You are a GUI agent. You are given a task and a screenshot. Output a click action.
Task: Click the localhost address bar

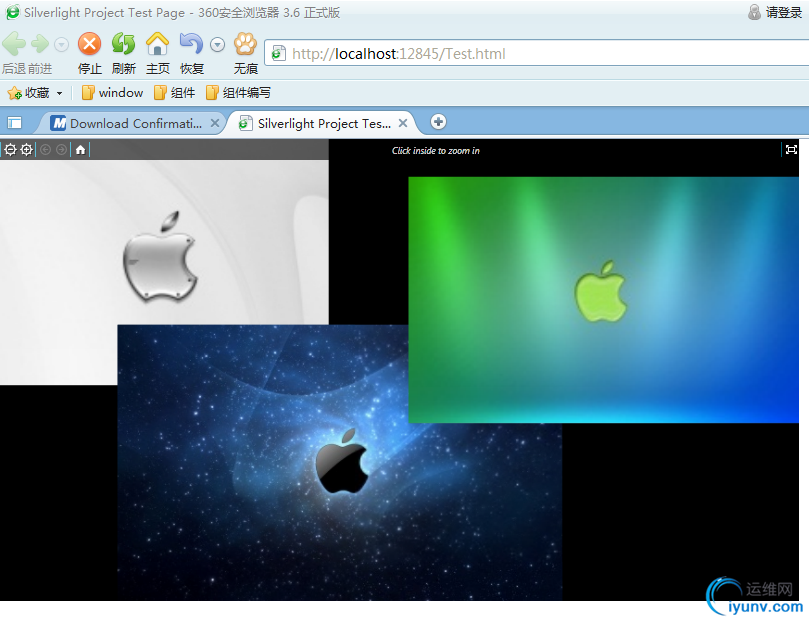pyautogui.click(x=537, y=53)
